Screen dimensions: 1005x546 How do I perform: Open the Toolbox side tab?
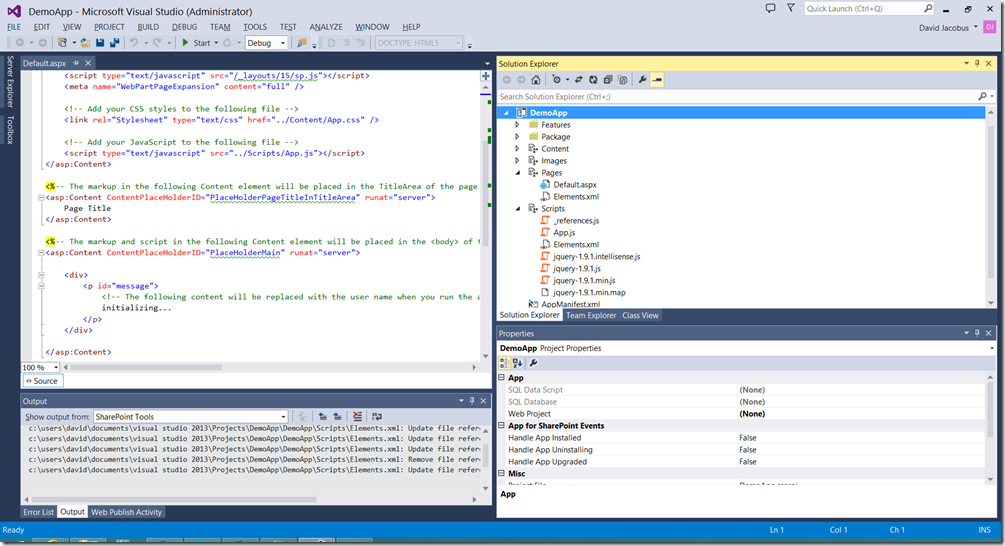pos(10,130)
